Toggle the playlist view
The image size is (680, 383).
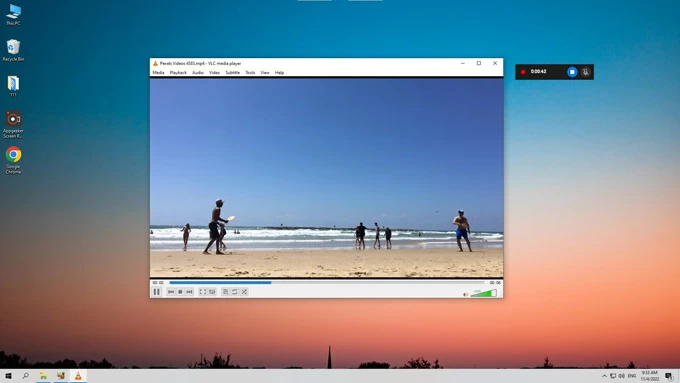226,292
